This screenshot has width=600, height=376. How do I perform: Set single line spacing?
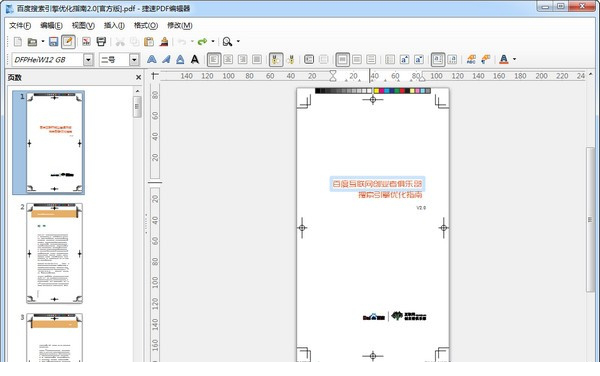coord(342,59)
